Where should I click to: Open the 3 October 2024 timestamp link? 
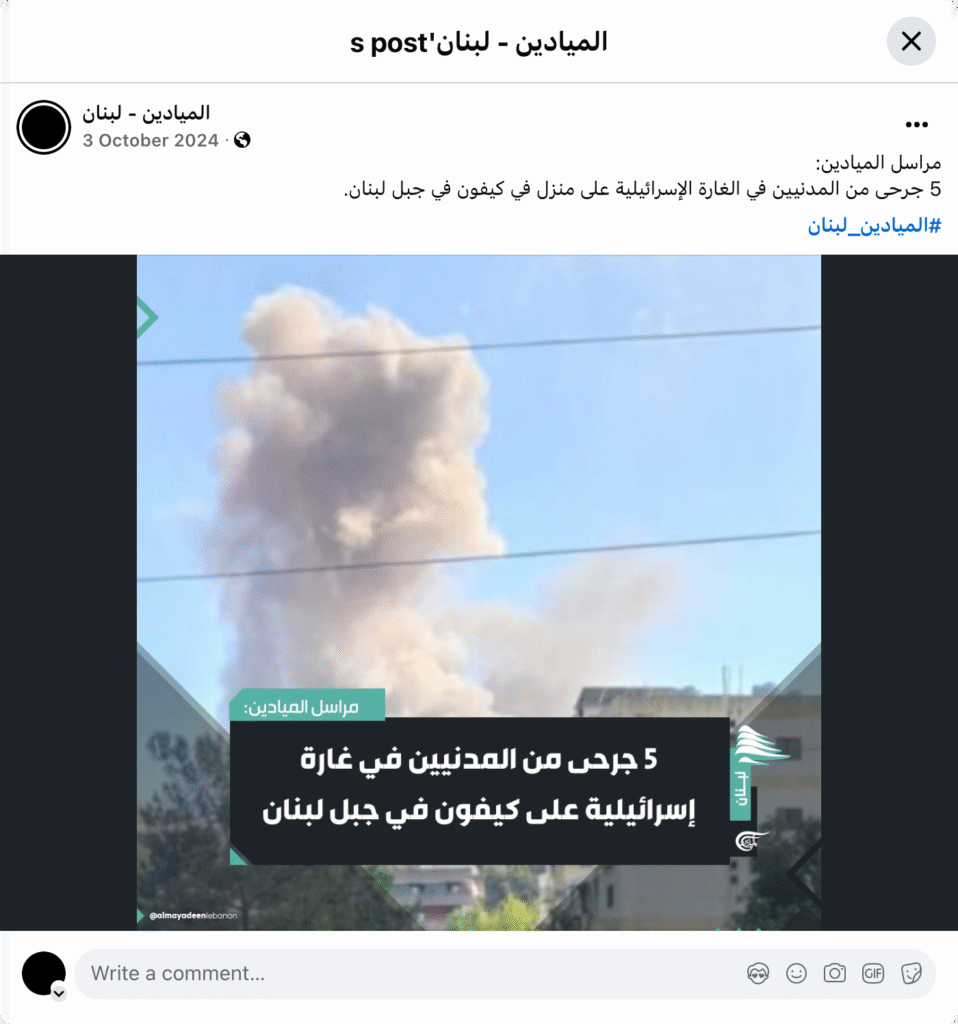(150, 140)
